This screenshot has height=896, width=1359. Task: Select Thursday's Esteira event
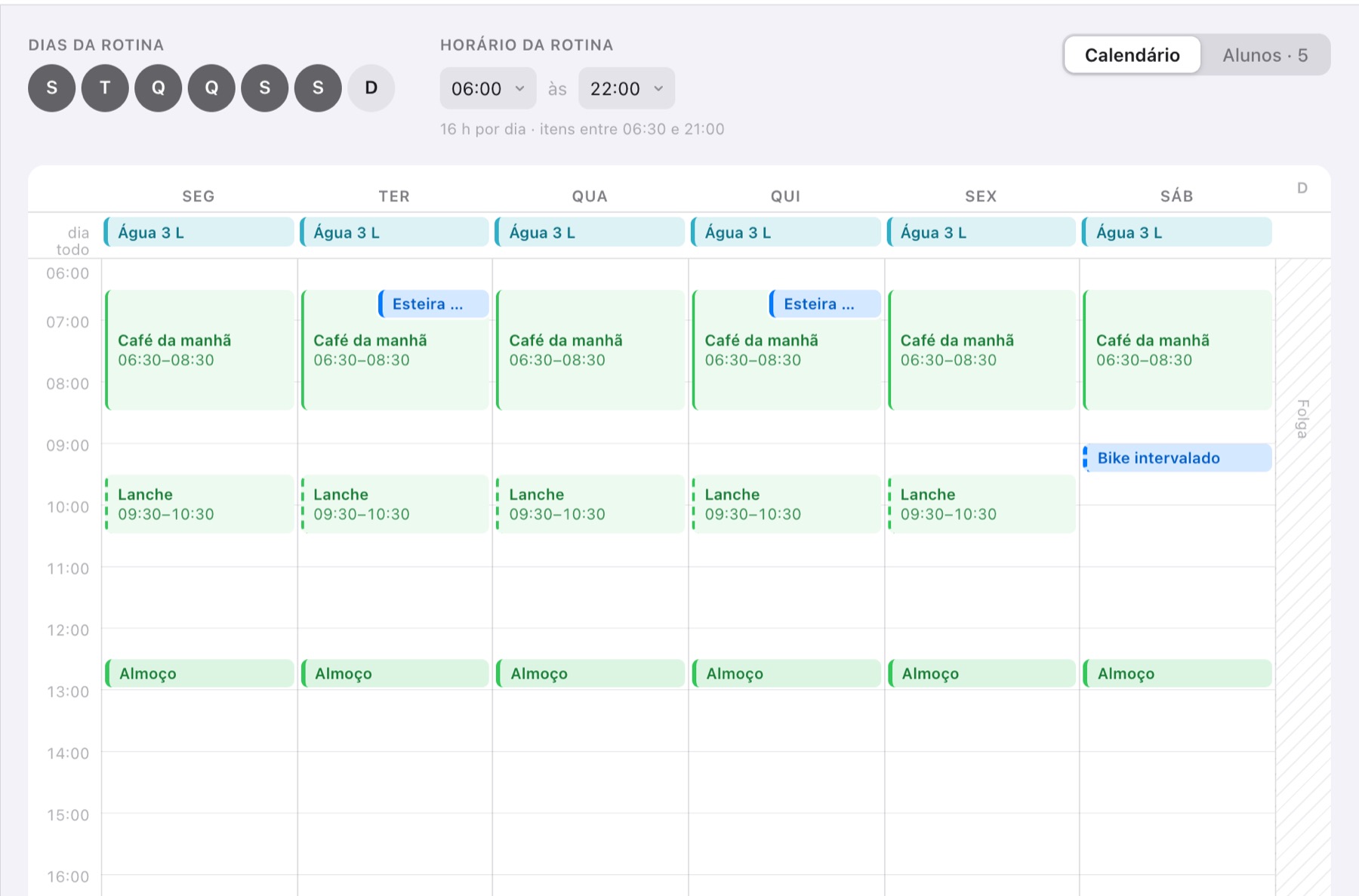pyautogui.click(x=824, y=304)
